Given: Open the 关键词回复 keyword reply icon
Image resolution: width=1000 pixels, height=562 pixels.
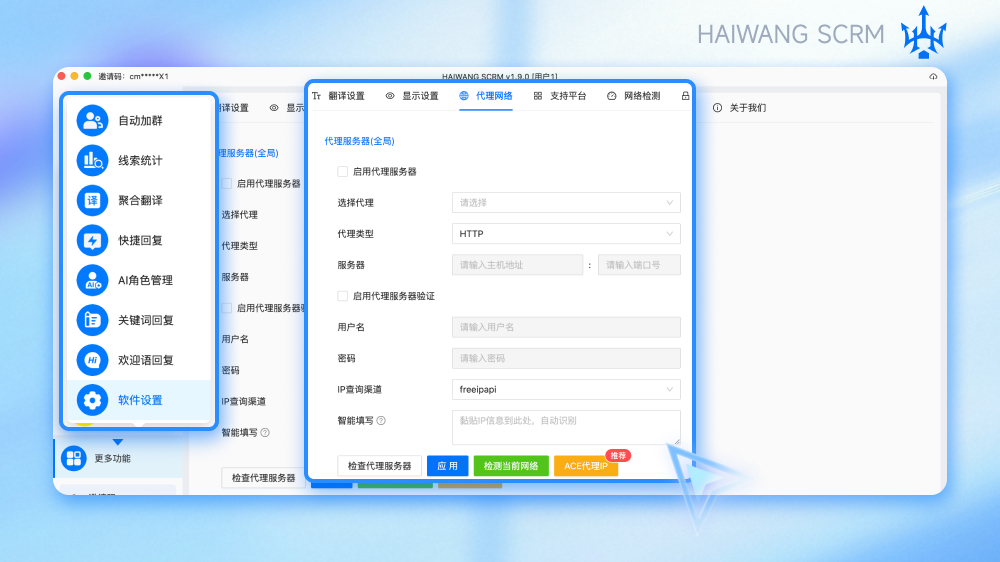Looking at the screenshot, I should 92,320.
